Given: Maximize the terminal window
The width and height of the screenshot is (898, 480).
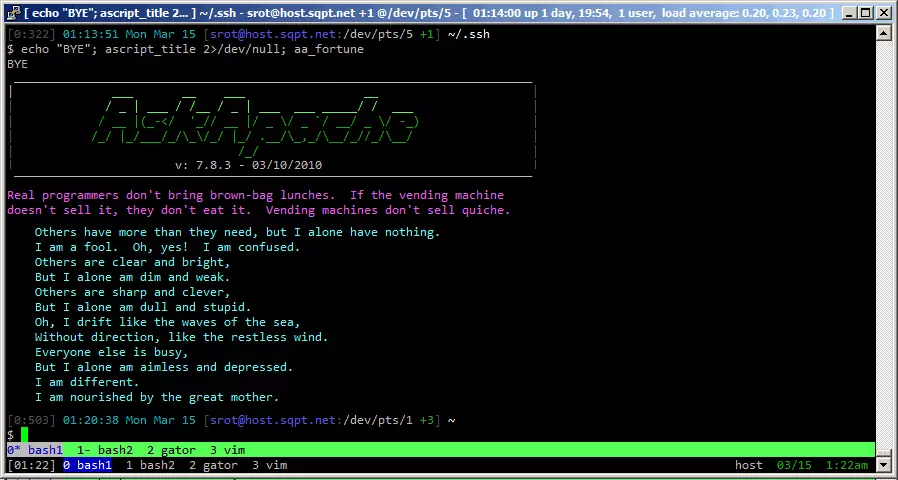Looking at the screenshot, I should tap(862, 10).
